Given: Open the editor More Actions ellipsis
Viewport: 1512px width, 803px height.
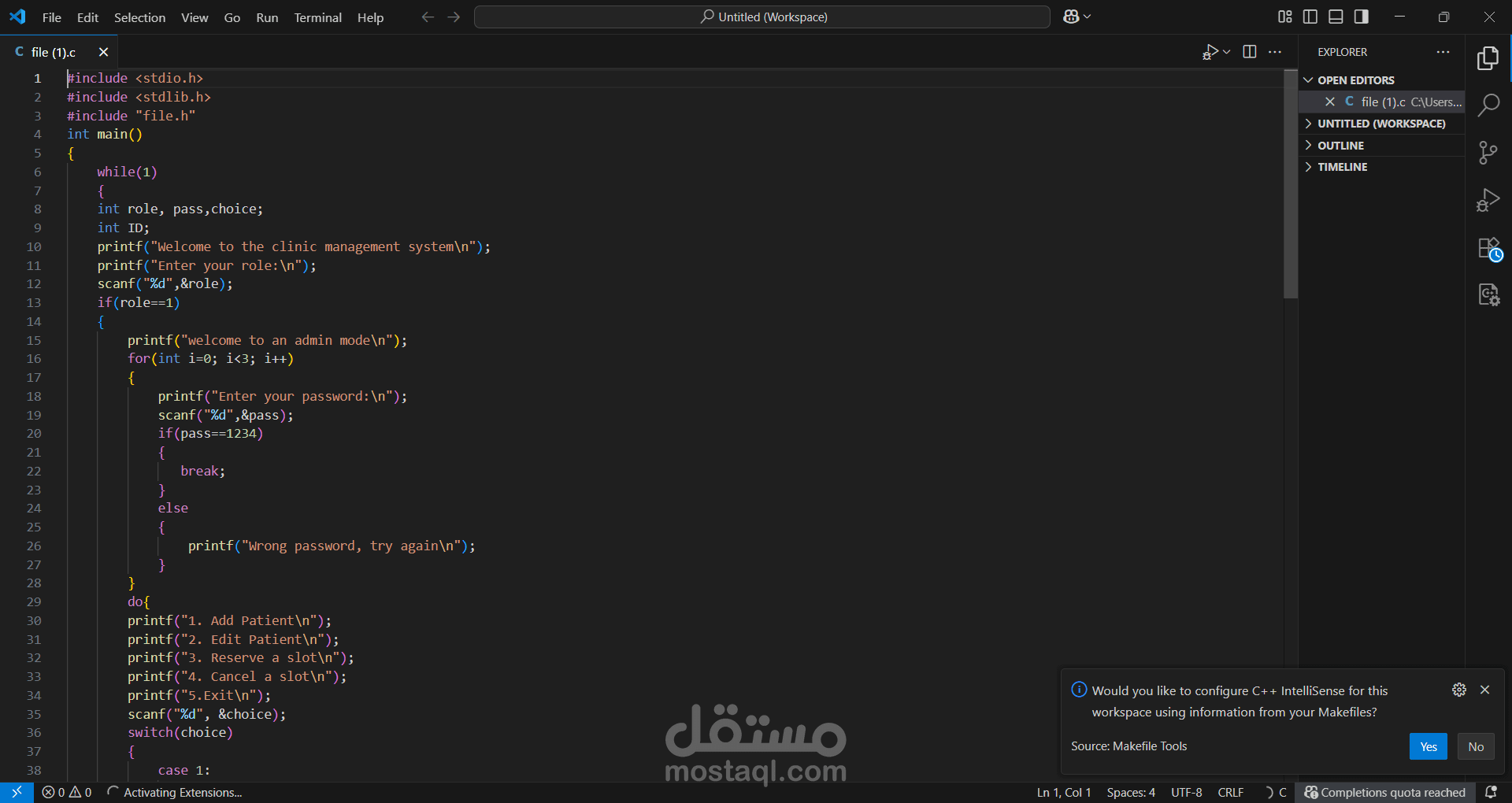Looking at the screenshot, I should coord(1275,52).
